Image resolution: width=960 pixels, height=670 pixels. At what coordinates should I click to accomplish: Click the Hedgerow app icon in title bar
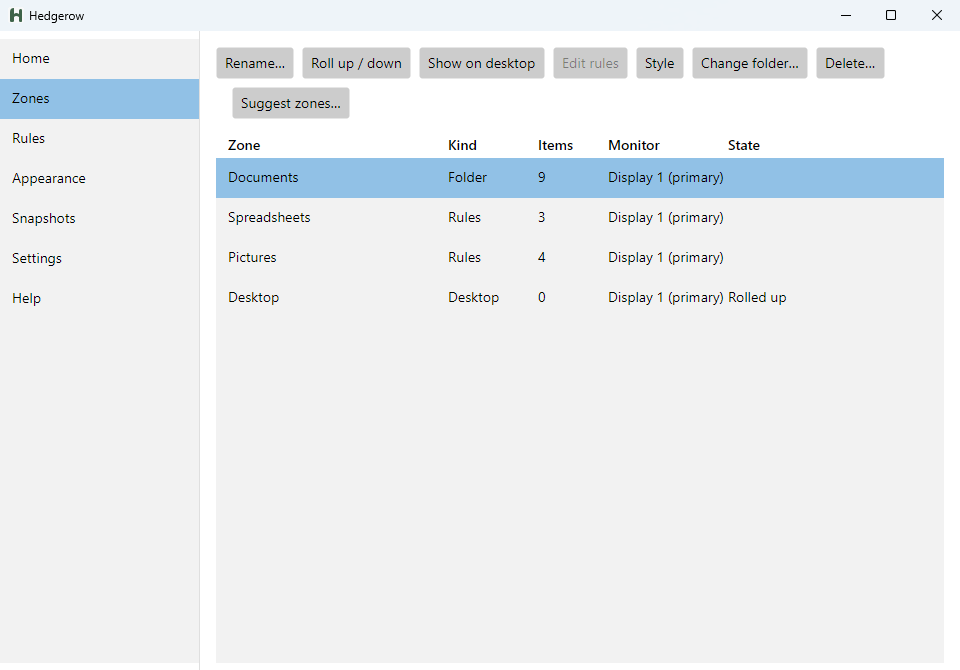click(x=16, y=15)
